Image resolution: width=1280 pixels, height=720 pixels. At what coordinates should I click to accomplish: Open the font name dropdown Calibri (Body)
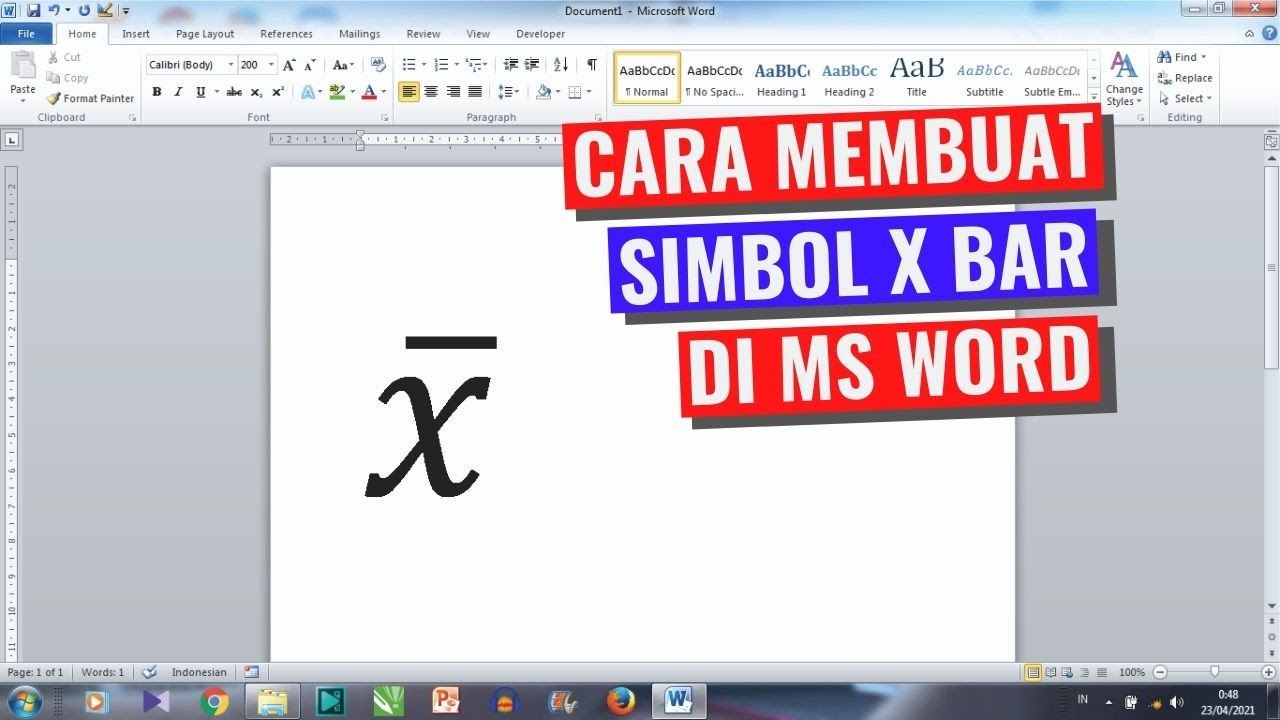pyautogui.click(x=231, y=65)
